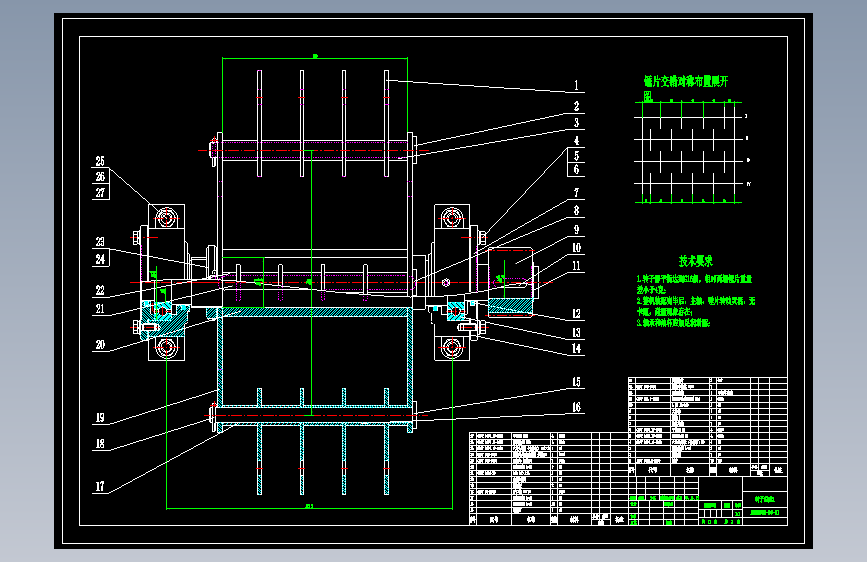Image resolution: width=867 pixels, height=562 pixels.
Task: Select part callout number 13
Action: 576,332
